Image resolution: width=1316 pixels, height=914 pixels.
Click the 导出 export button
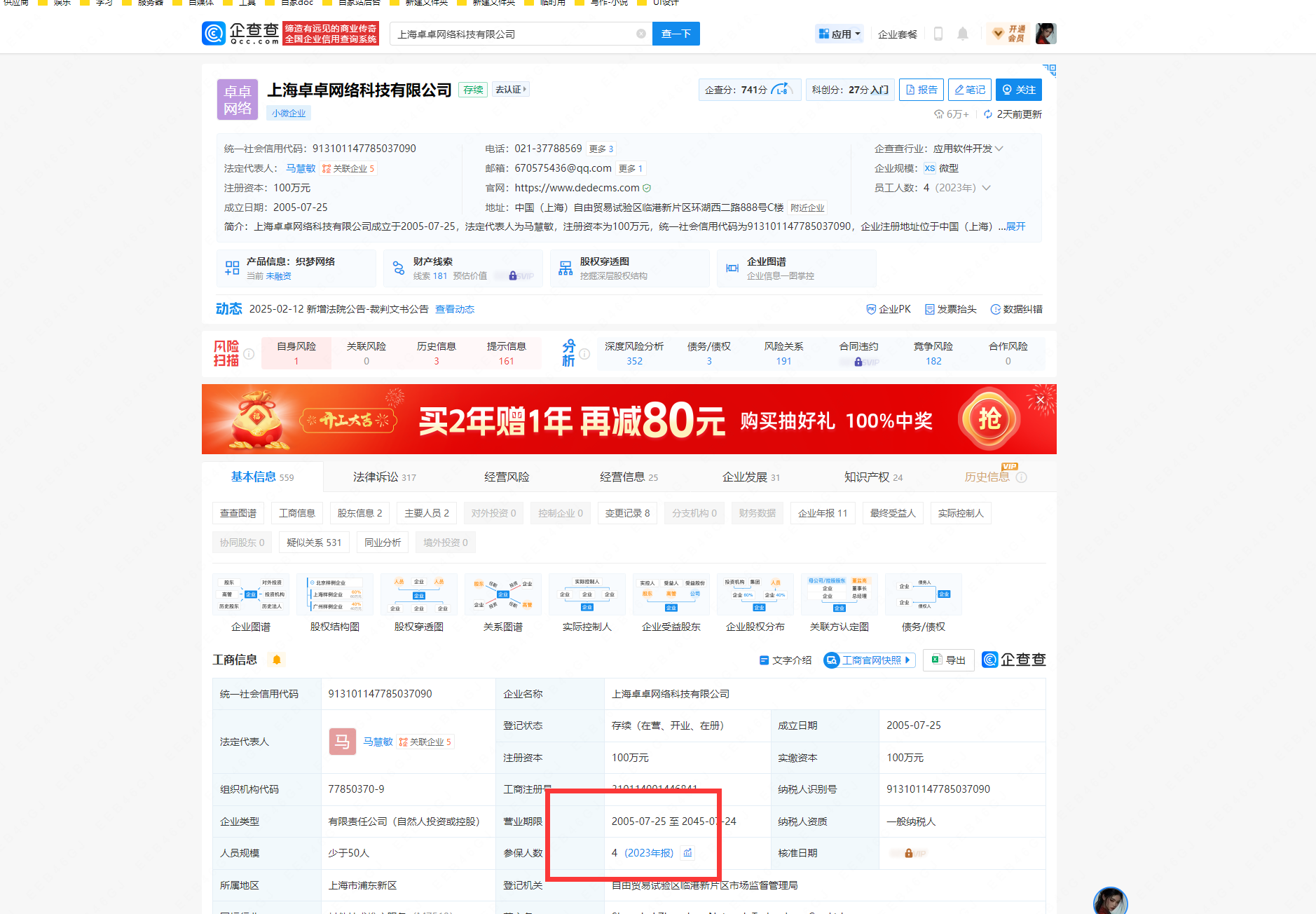click(949, 660)
